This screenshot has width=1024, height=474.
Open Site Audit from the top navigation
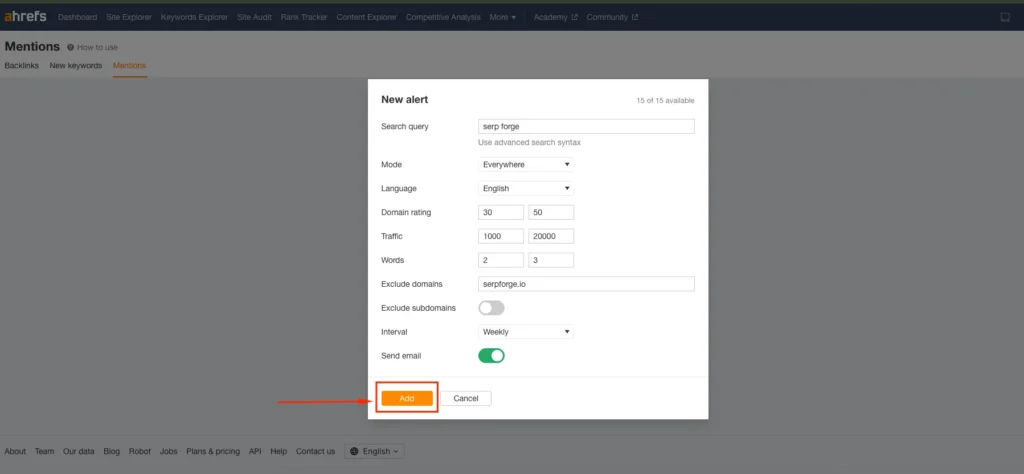[255, 17]
